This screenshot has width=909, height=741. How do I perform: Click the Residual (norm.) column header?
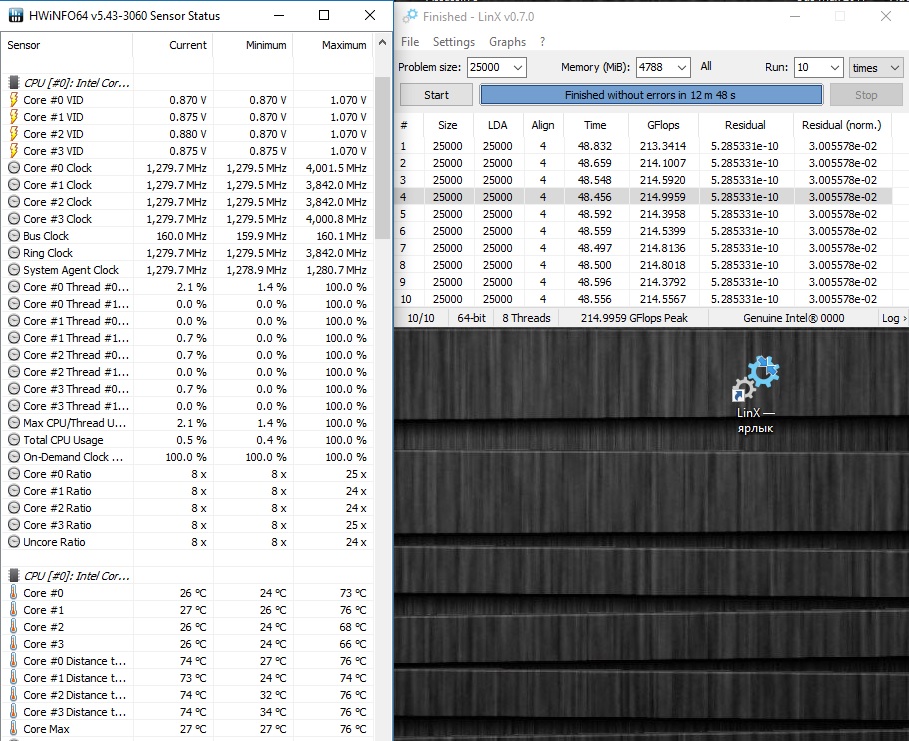pyautogui.click(x=841, y=125)
